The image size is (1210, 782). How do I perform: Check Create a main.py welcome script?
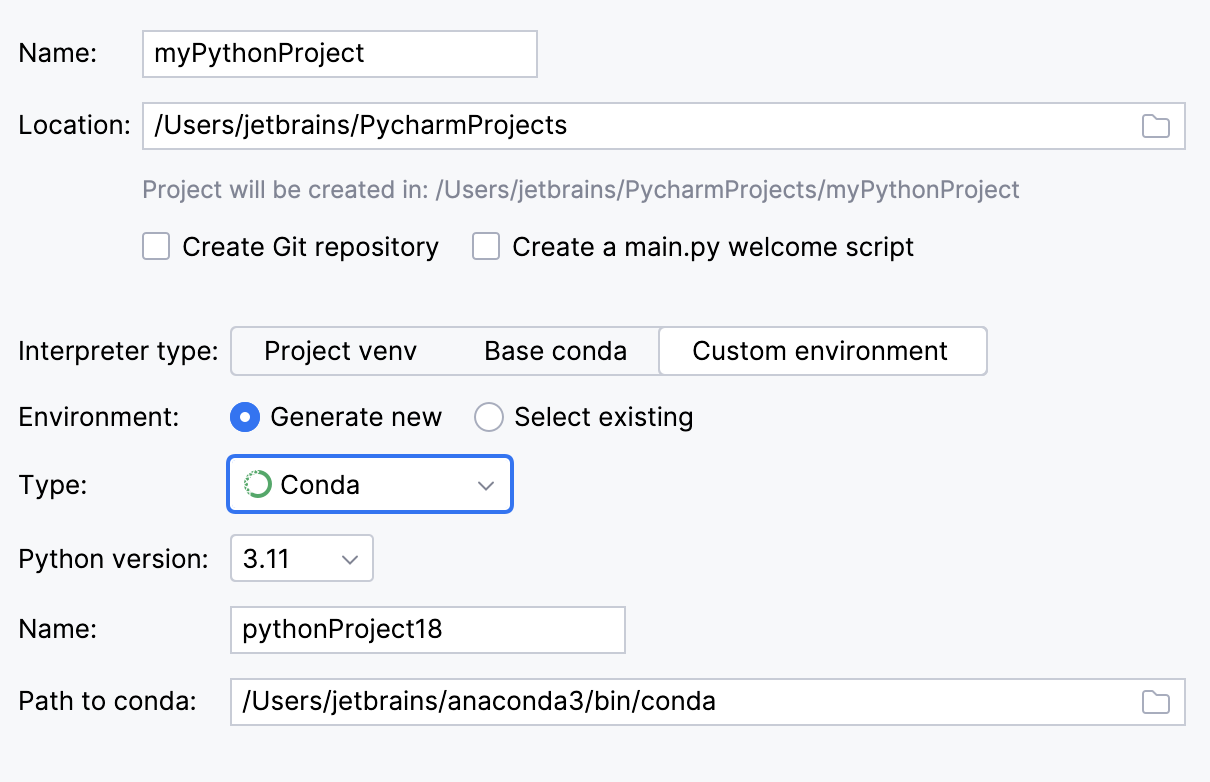click(486, 247)
